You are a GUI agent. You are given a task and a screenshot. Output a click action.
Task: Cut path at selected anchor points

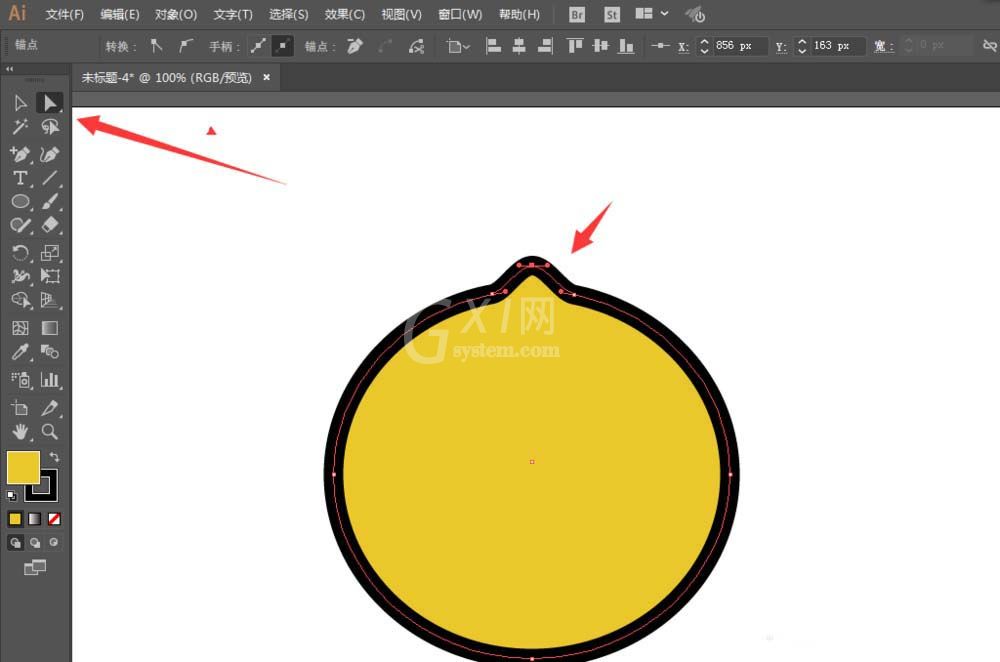(x=416, y=45)
